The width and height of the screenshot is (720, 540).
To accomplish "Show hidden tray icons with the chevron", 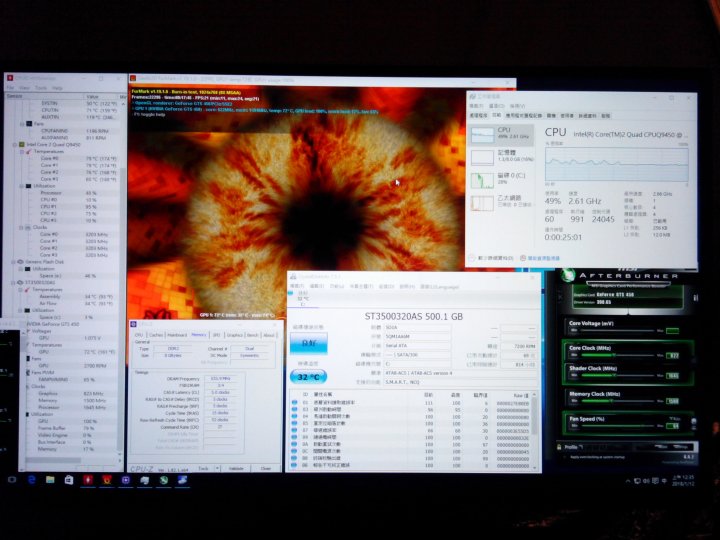I will pos(628,481).
